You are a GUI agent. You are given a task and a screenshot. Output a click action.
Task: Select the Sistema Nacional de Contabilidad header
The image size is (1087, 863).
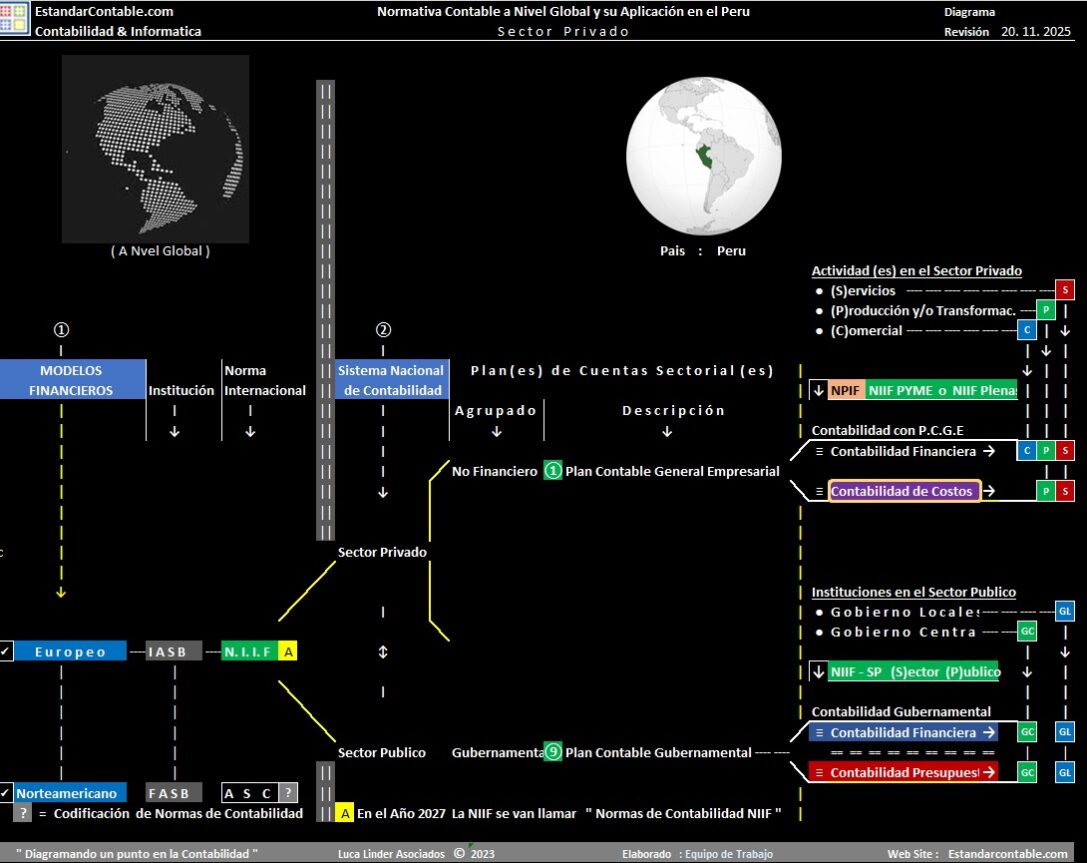[x=390, y=380]
